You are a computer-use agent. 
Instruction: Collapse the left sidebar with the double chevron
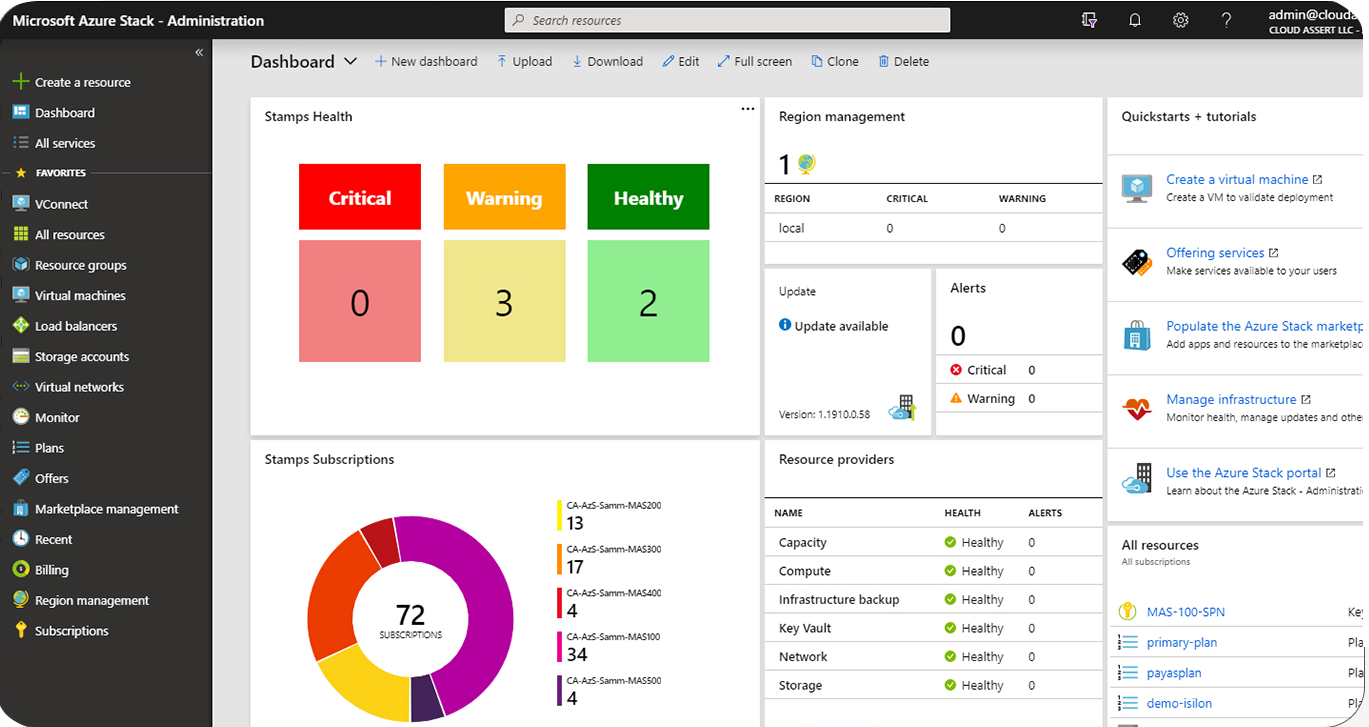pos(199,52)
